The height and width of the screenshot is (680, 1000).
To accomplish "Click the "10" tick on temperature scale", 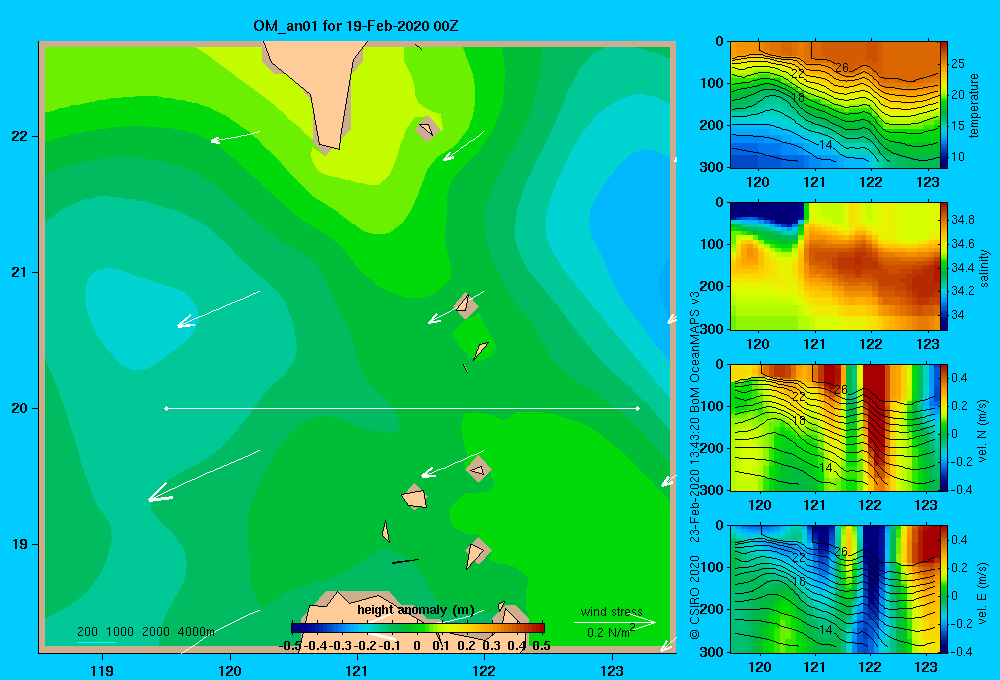I will [958, 157].
